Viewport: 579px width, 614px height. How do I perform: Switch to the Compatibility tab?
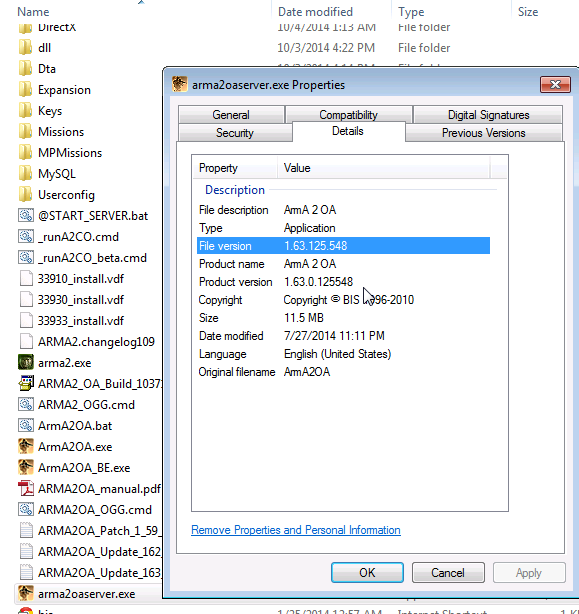[348, 115]
